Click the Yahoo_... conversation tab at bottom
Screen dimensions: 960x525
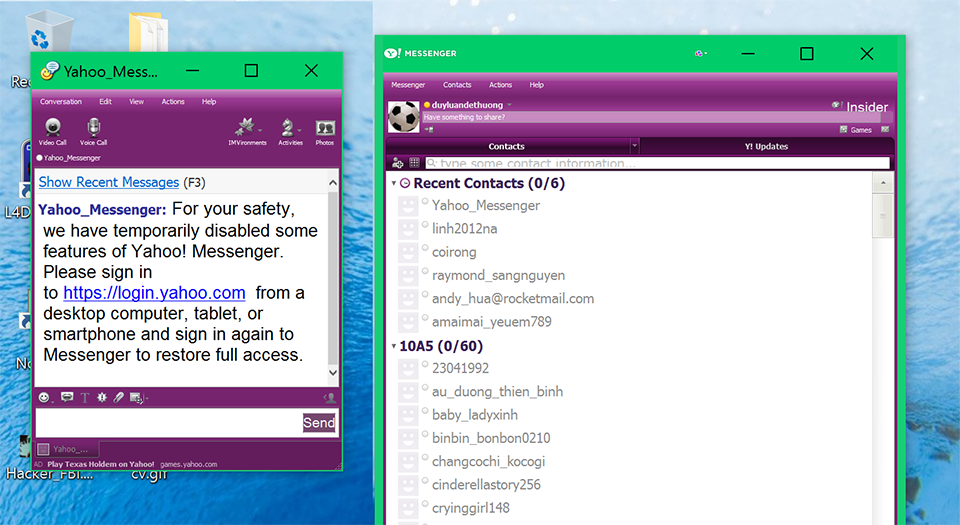(x=67, y=449)
